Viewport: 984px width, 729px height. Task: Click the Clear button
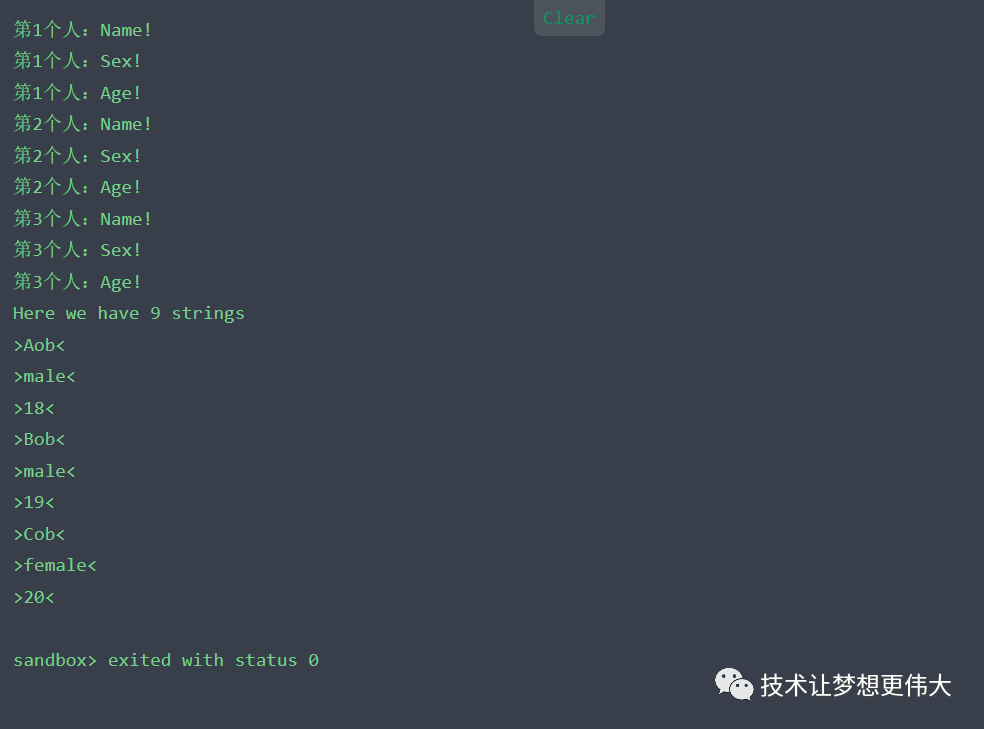click(569, 18)
